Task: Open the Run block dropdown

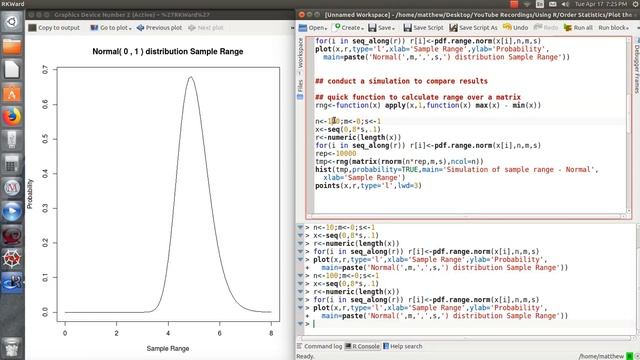Action: pyautogui.click(x=613, y=28)
